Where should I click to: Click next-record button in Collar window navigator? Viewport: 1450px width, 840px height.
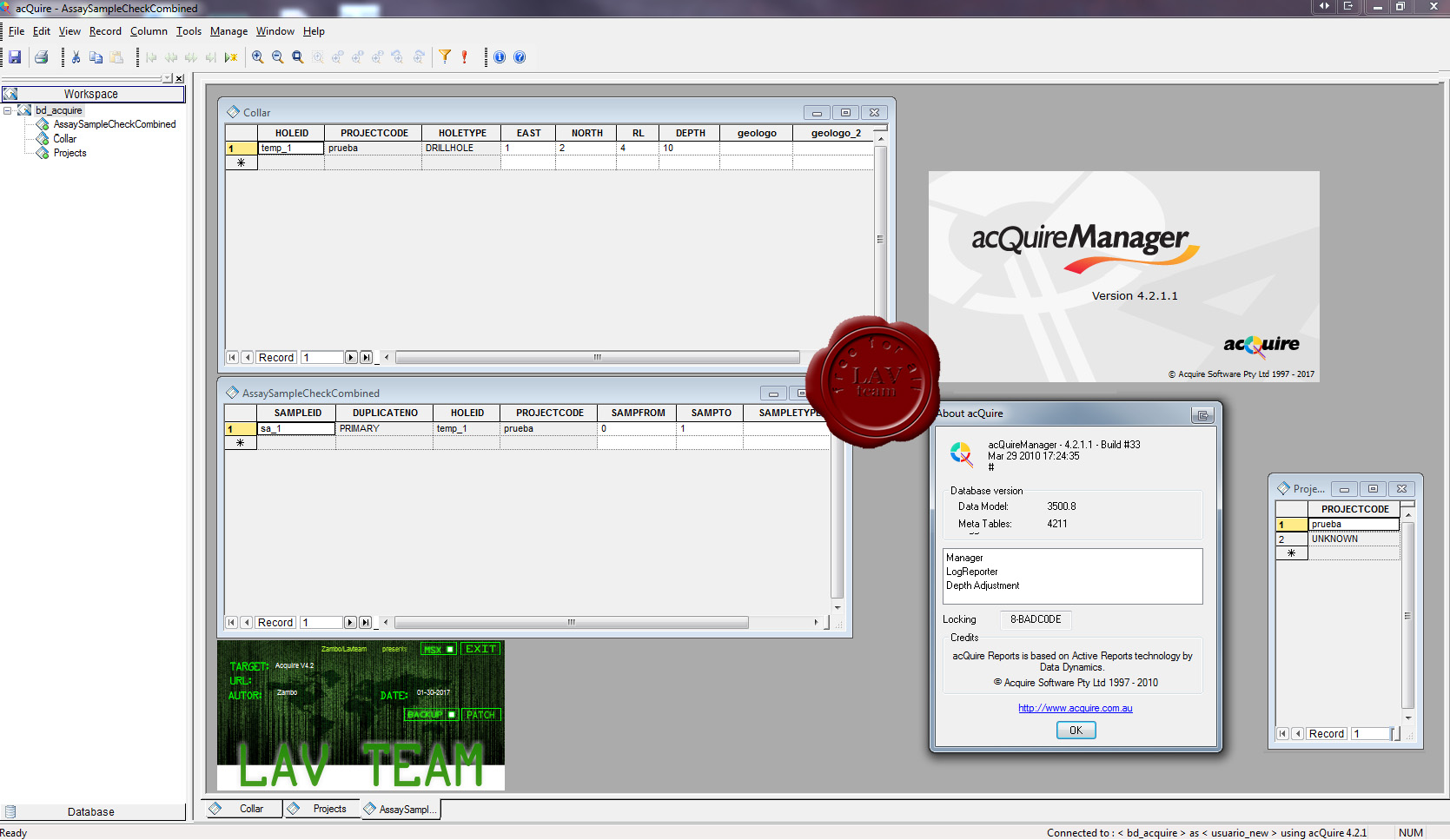pyautogui.click(x=351, y=357)
